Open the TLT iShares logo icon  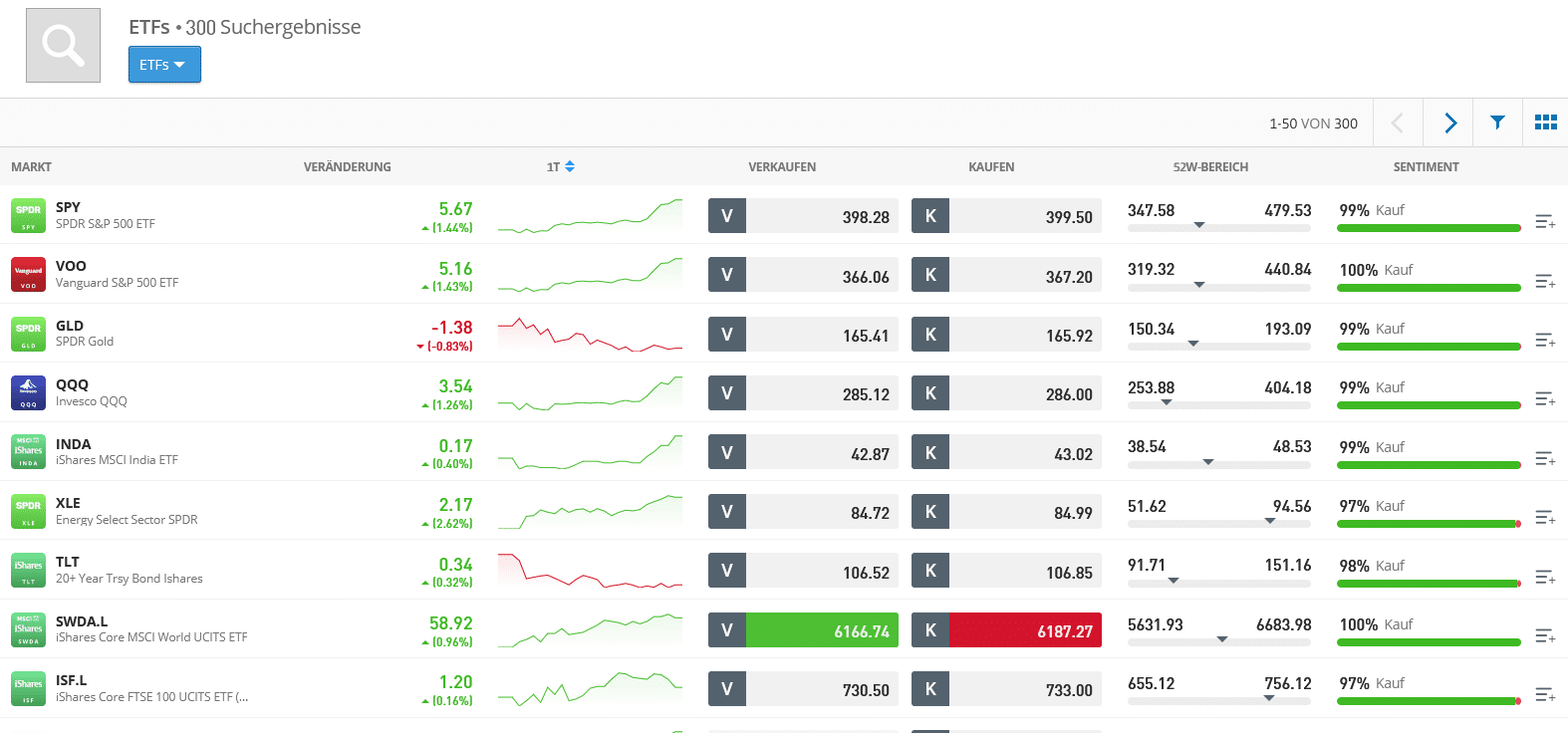pos(28,571)
